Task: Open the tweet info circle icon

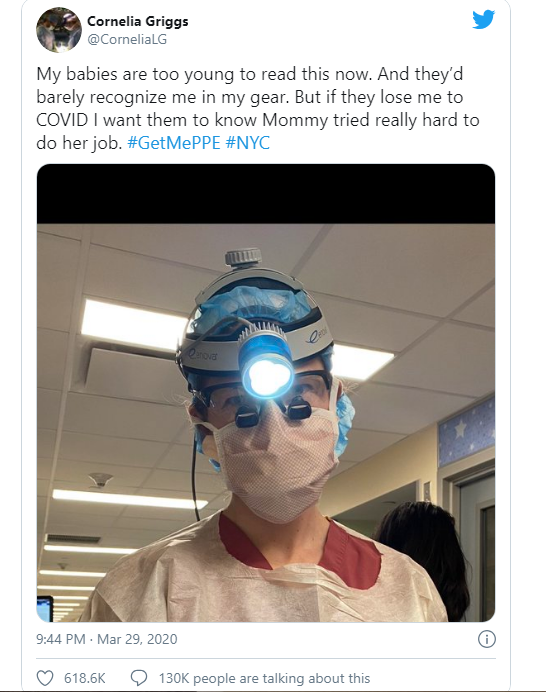Action: click(486, 639)
